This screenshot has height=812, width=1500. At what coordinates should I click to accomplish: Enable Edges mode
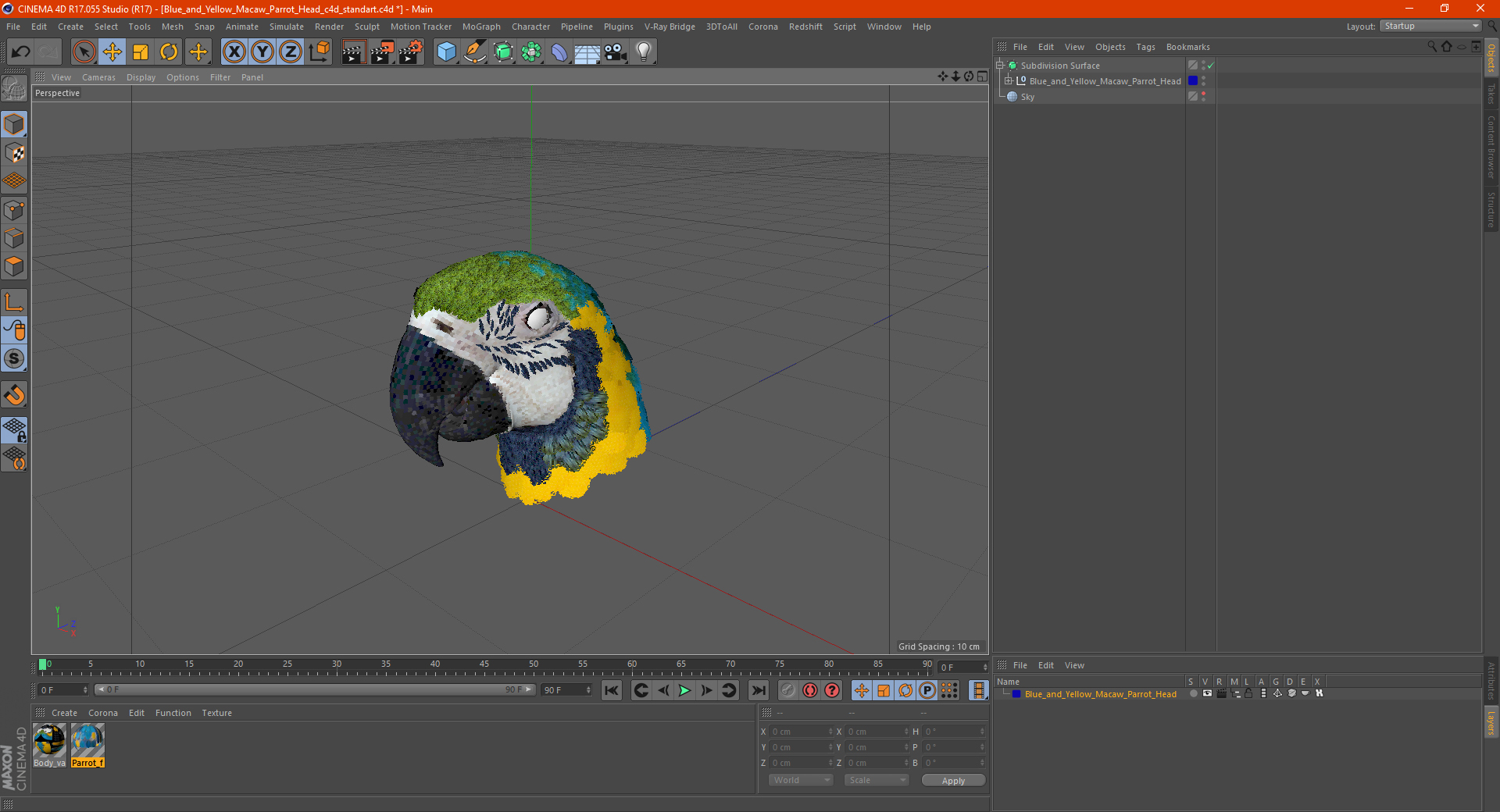pyautogui.click(x=14, y=238)
